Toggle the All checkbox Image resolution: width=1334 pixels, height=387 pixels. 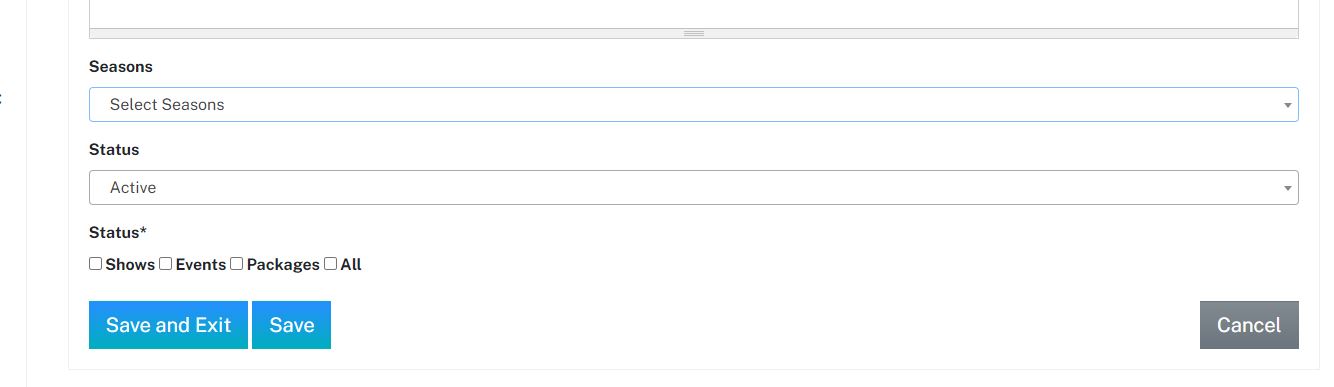[x=330, y=264]
